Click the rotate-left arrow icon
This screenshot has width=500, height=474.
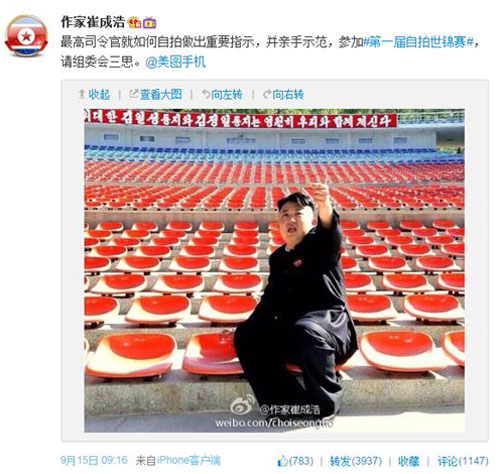click(x=206, y=94)
